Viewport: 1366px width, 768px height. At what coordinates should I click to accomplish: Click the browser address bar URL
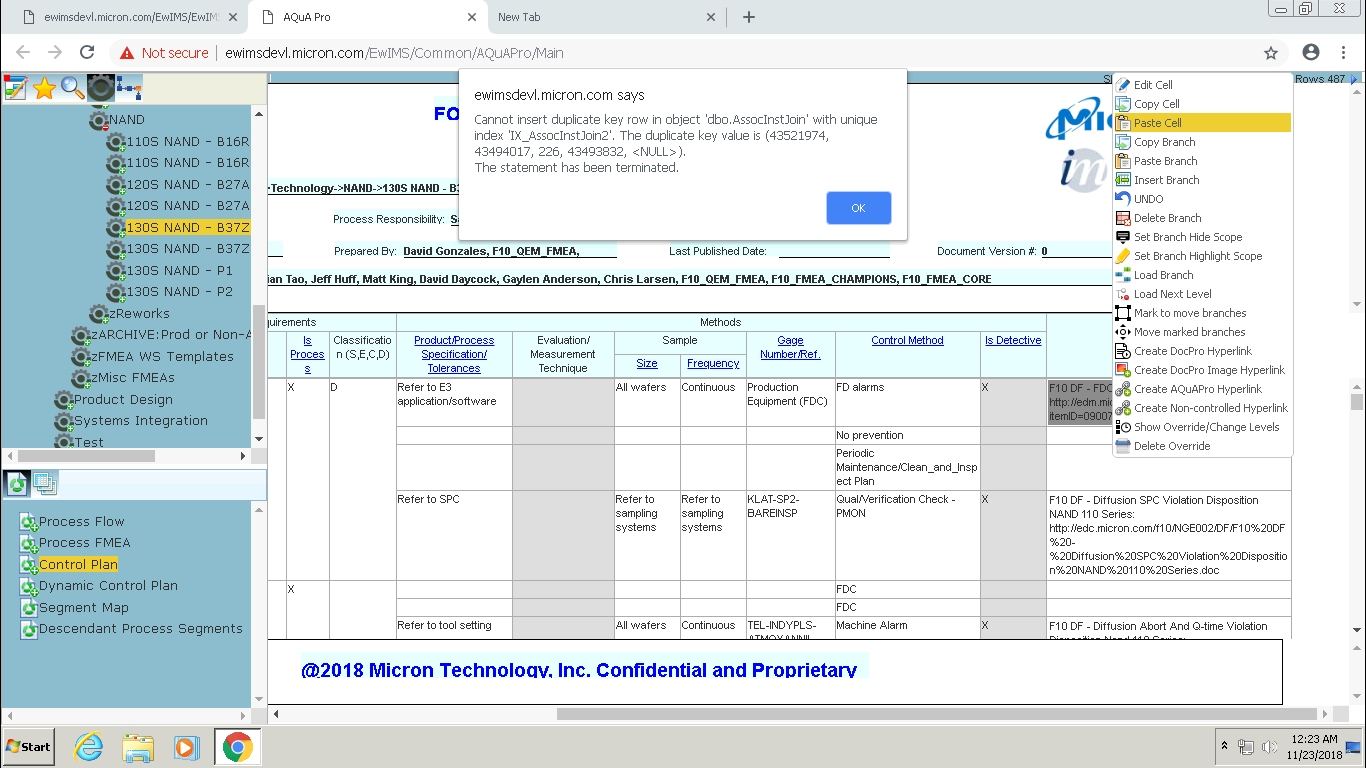click(x=394, y=53)
